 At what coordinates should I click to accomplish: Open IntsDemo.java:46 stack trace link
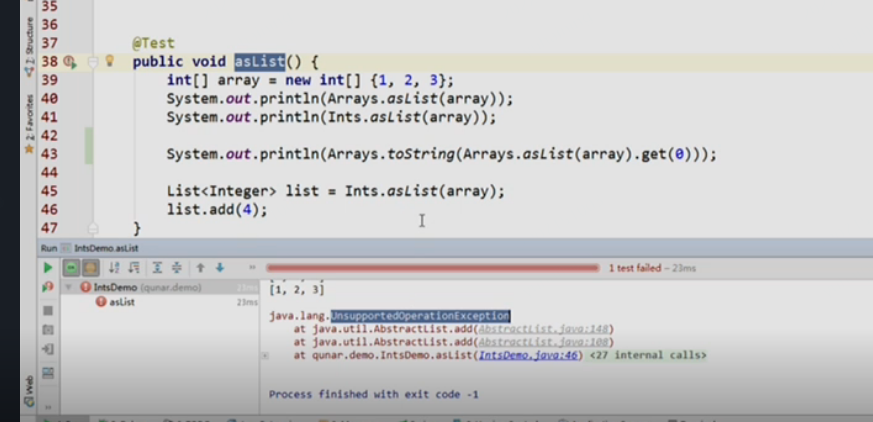(x=529, y=355)
